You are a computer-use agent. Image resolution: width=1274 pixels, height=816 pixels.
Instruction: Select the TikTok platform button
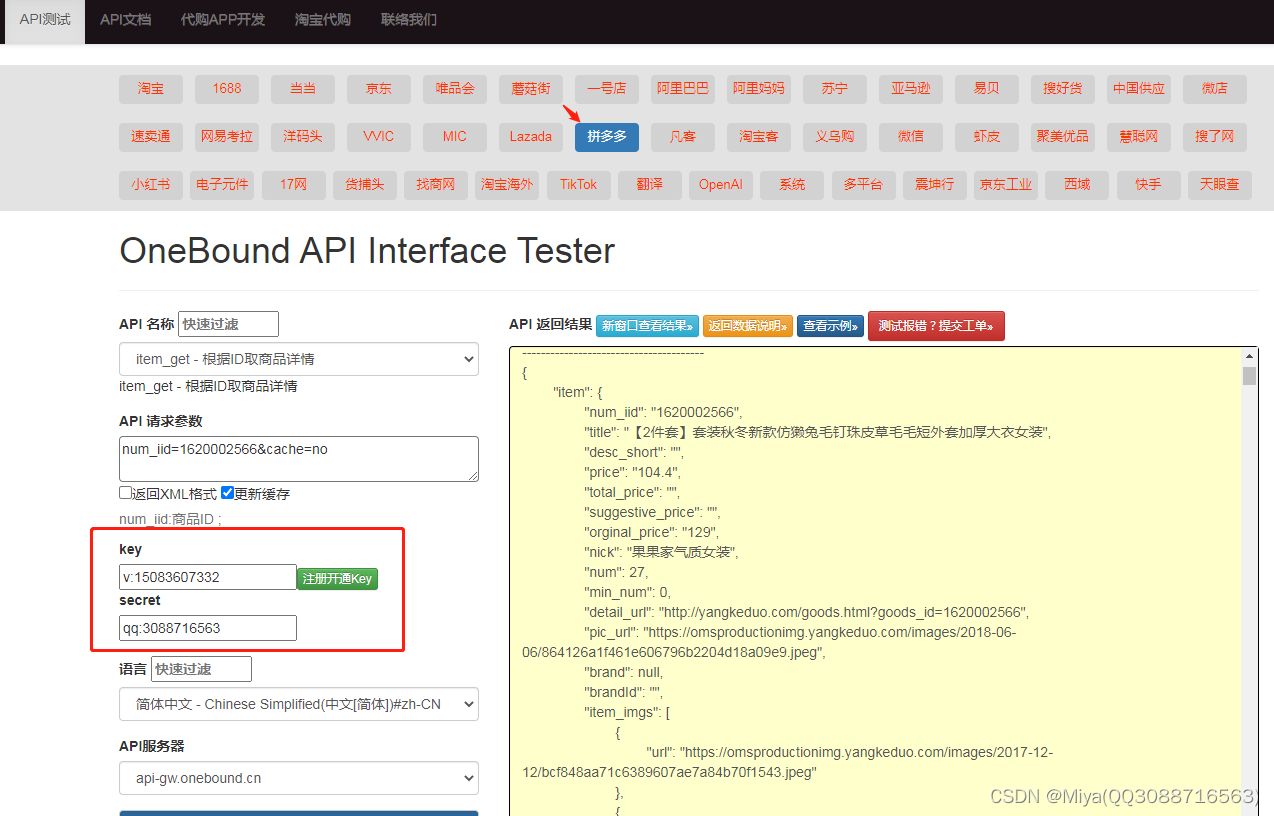tap(579, 184)
